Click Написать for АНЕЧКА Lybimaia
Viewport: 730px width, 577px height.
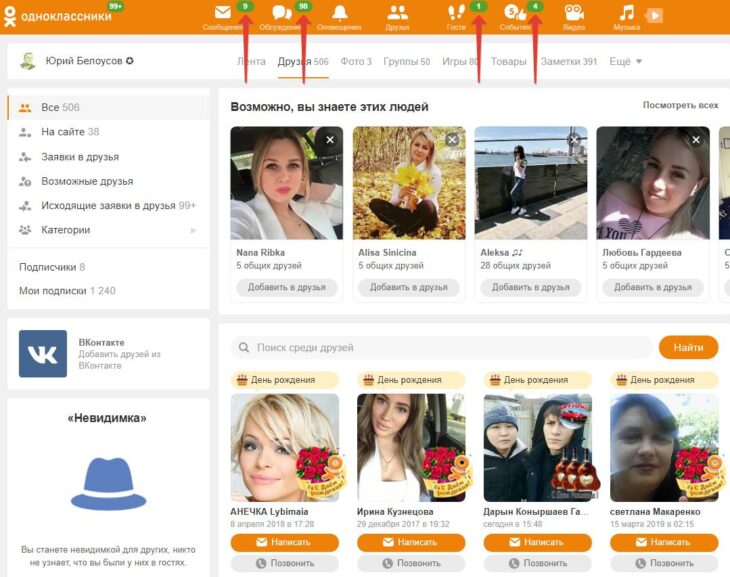coord(285,542)
